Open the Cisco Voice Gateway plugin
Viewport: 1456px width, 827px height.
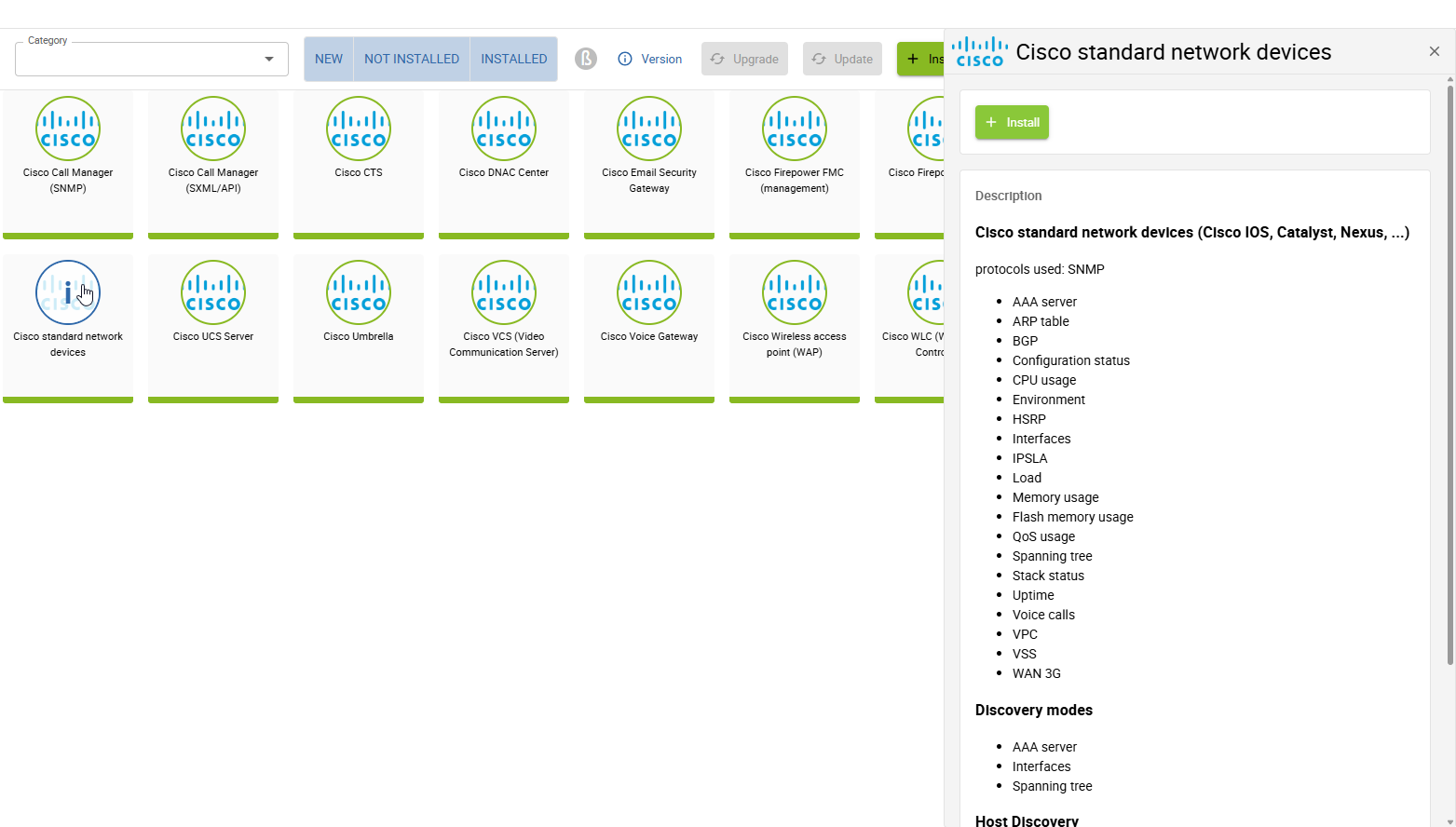pyautogui.click(x=649, y=328)
